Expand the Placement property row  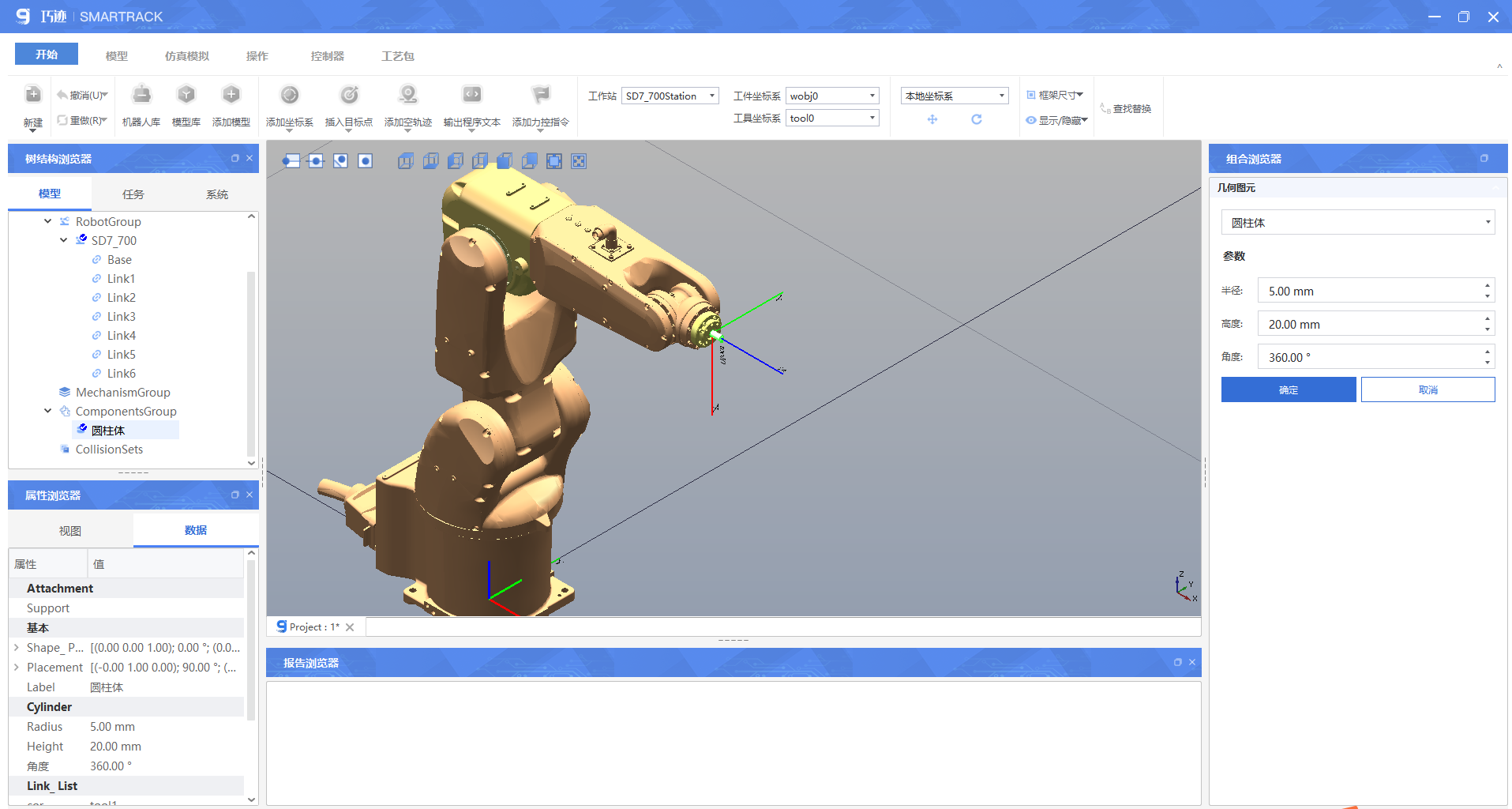click(17, 667)
